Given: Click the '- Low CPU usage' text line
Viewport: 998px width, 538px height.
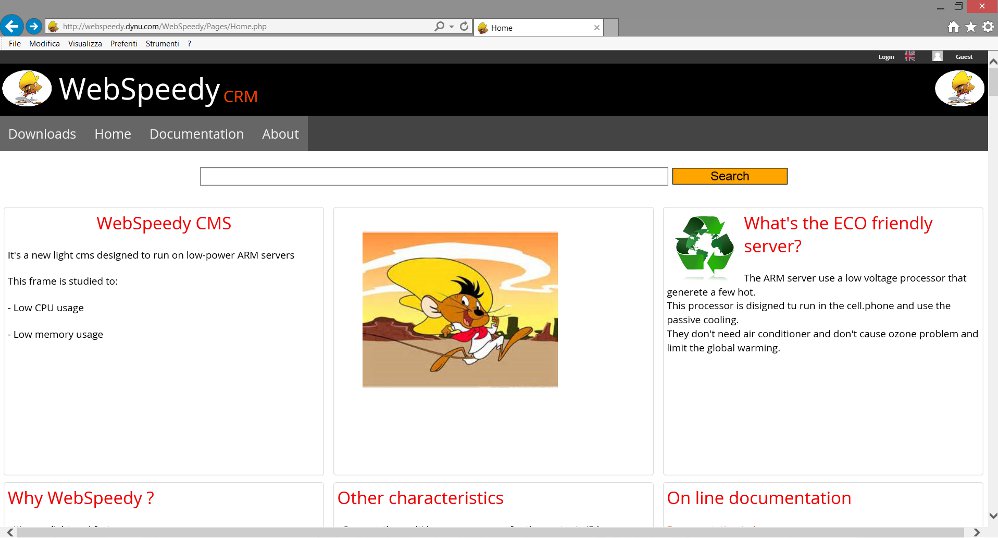Looking at the screenshot, I should pyautogui.click(x=46, y=308).
